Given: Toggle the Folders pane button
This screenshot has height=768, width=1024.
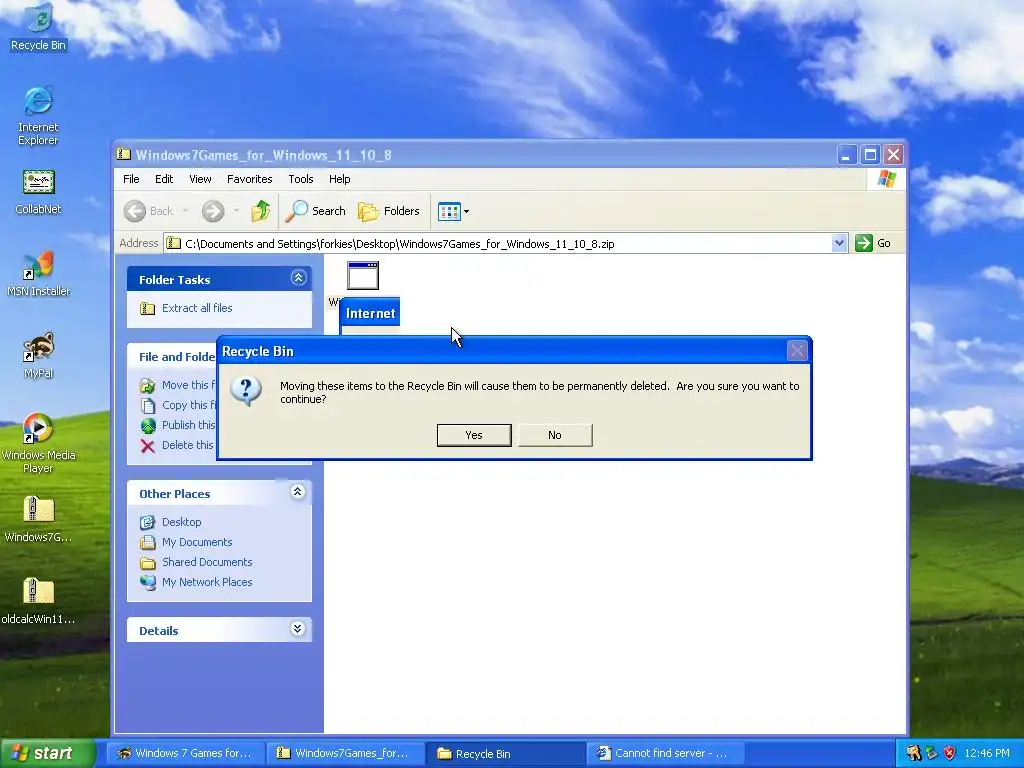Looking at the screenshot, I should [x=389, y=211].
